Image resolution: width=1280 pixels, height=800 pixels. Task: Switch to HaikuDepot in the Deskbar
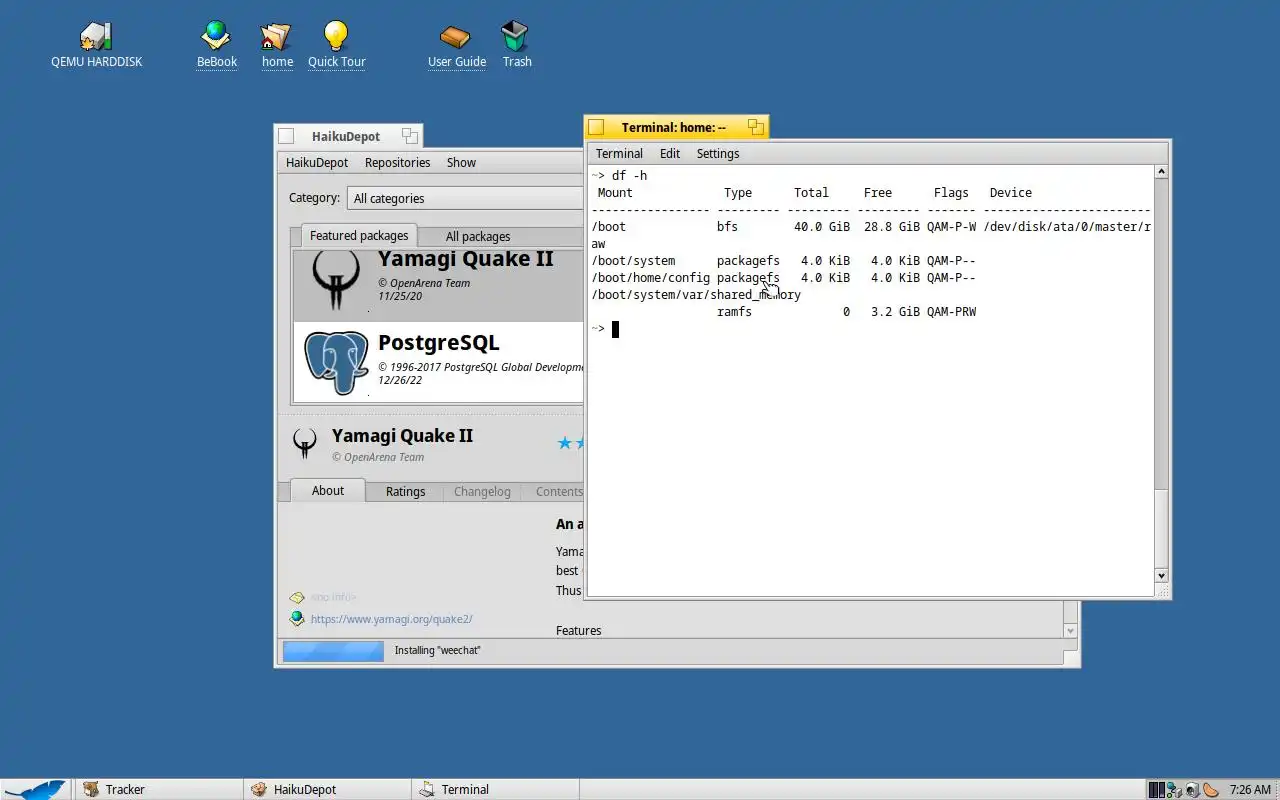coord(327,789)
